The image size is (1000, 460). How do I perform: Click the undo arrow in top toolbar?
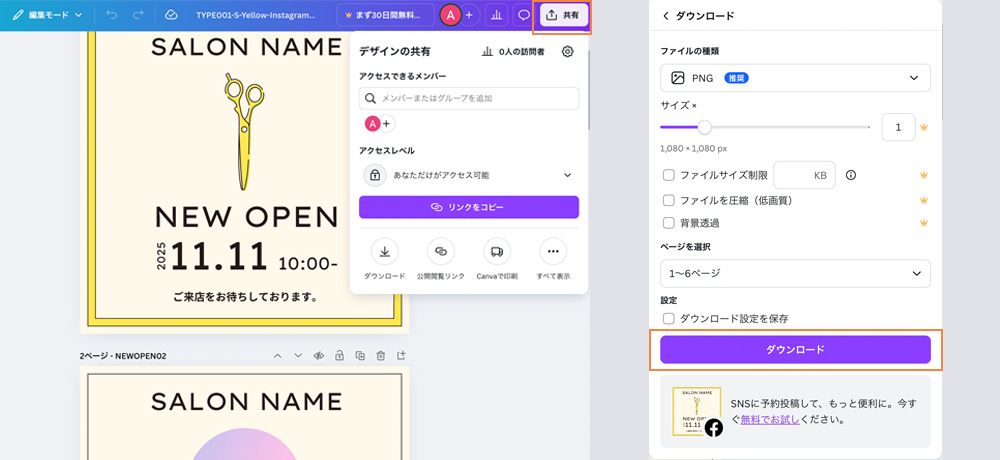(111, 15)
